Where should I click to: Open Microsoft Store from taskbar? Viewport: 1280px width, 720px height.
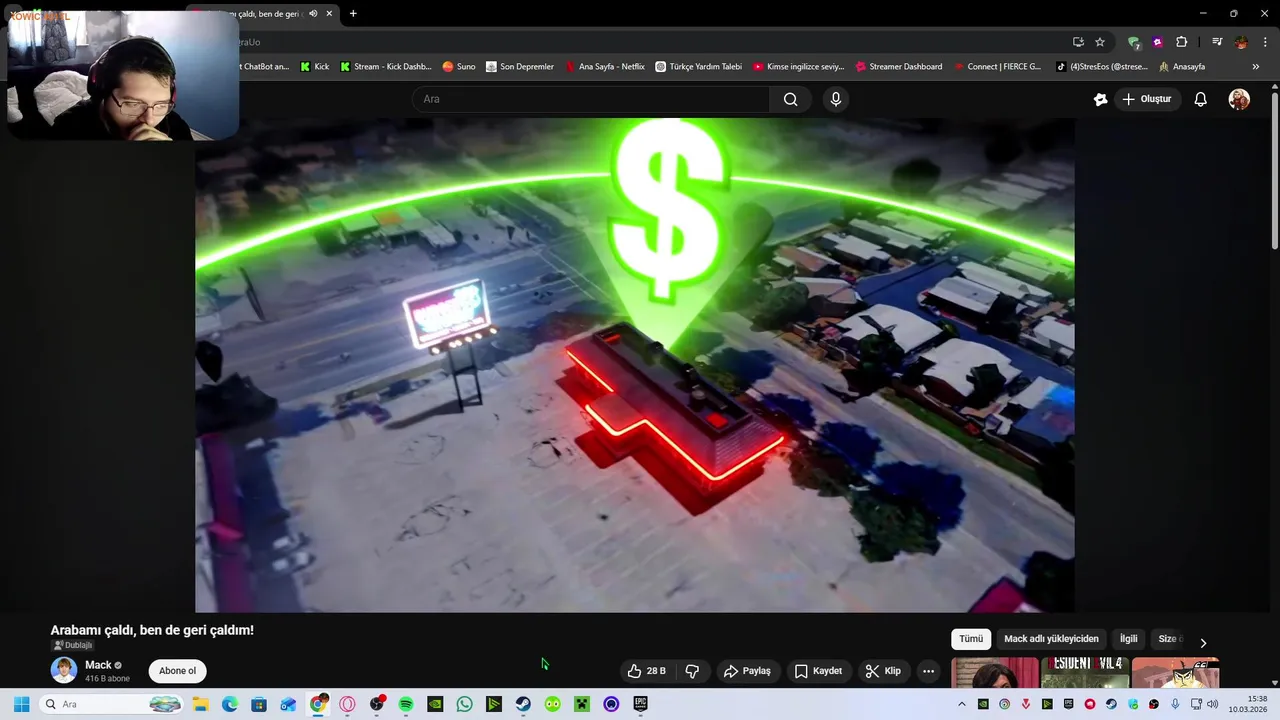[259, 704]
